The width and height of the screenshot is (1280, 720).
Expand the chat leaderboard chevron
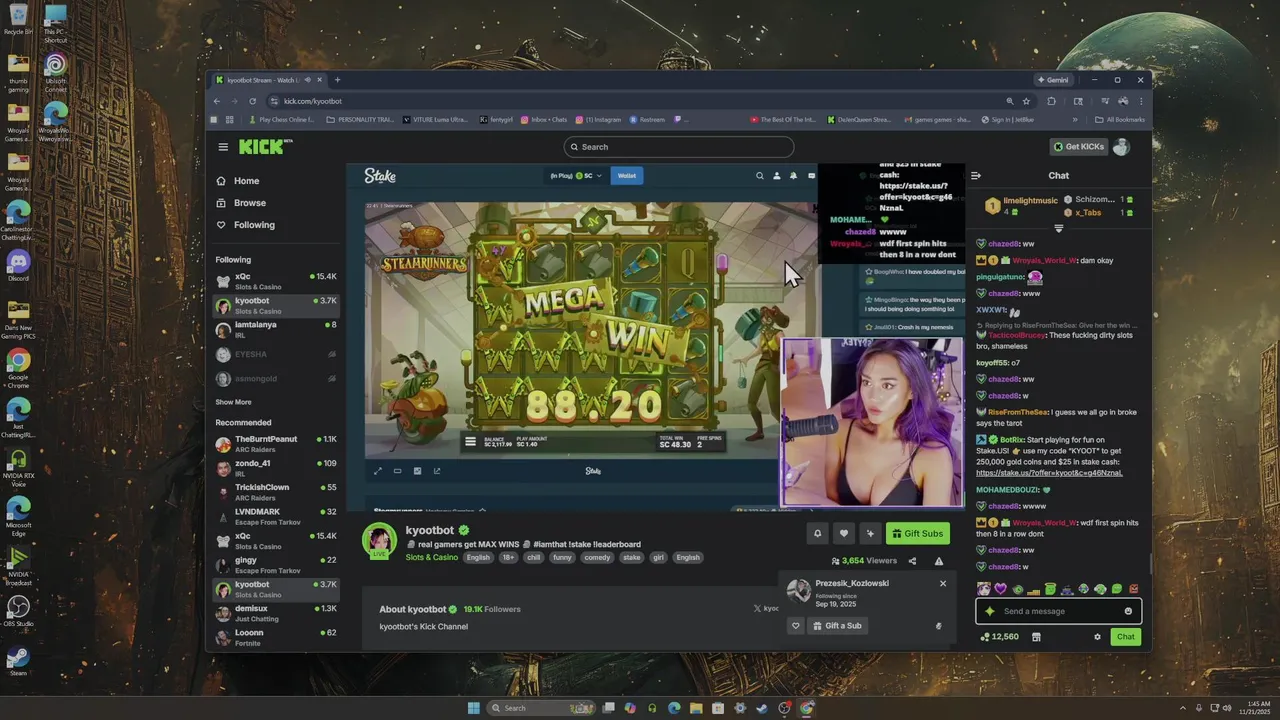click(x=1059, y=228)
